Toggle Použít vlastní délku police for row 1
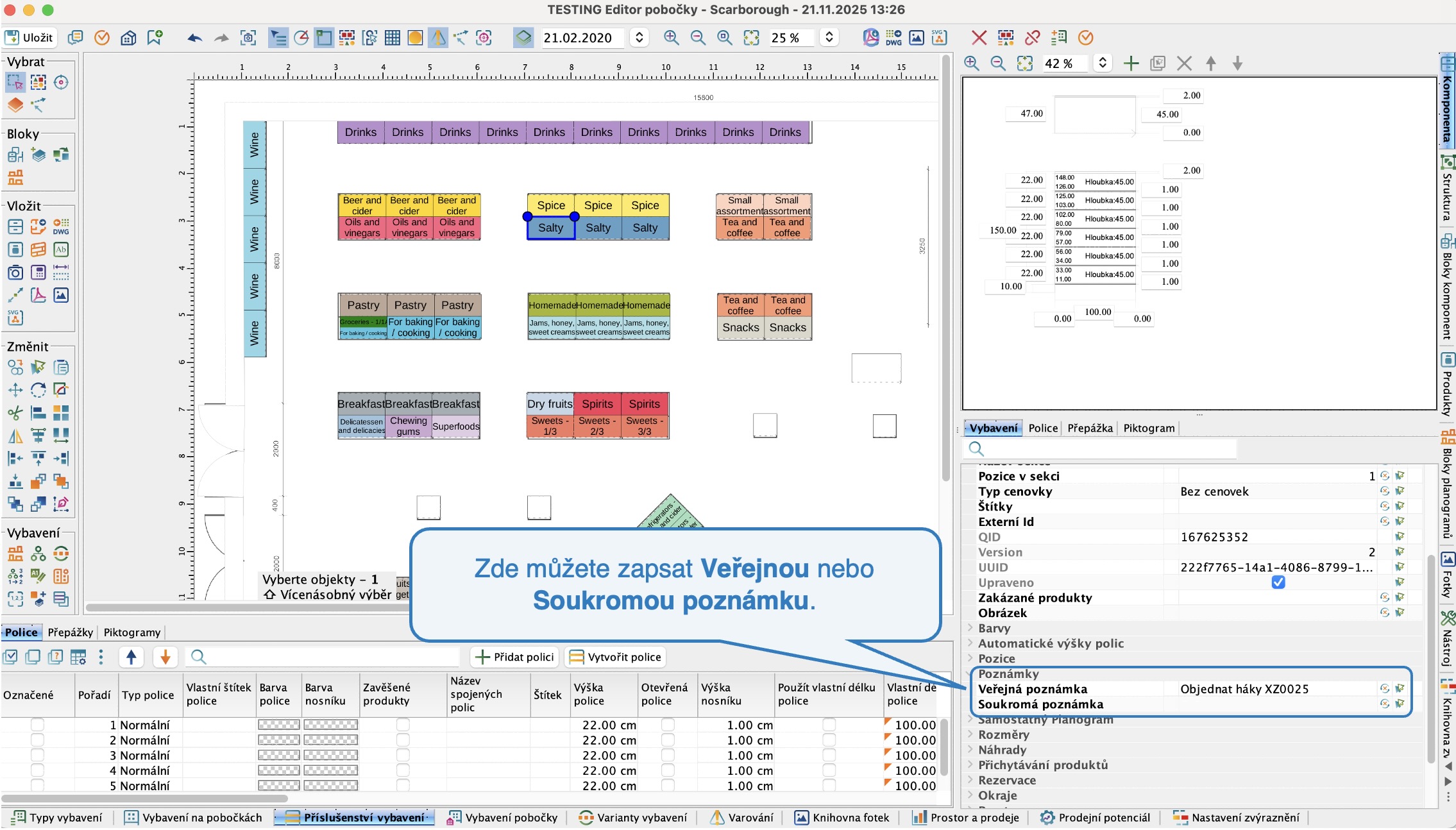The width and height of the screenshot is (1456, 830). (829, 725)
